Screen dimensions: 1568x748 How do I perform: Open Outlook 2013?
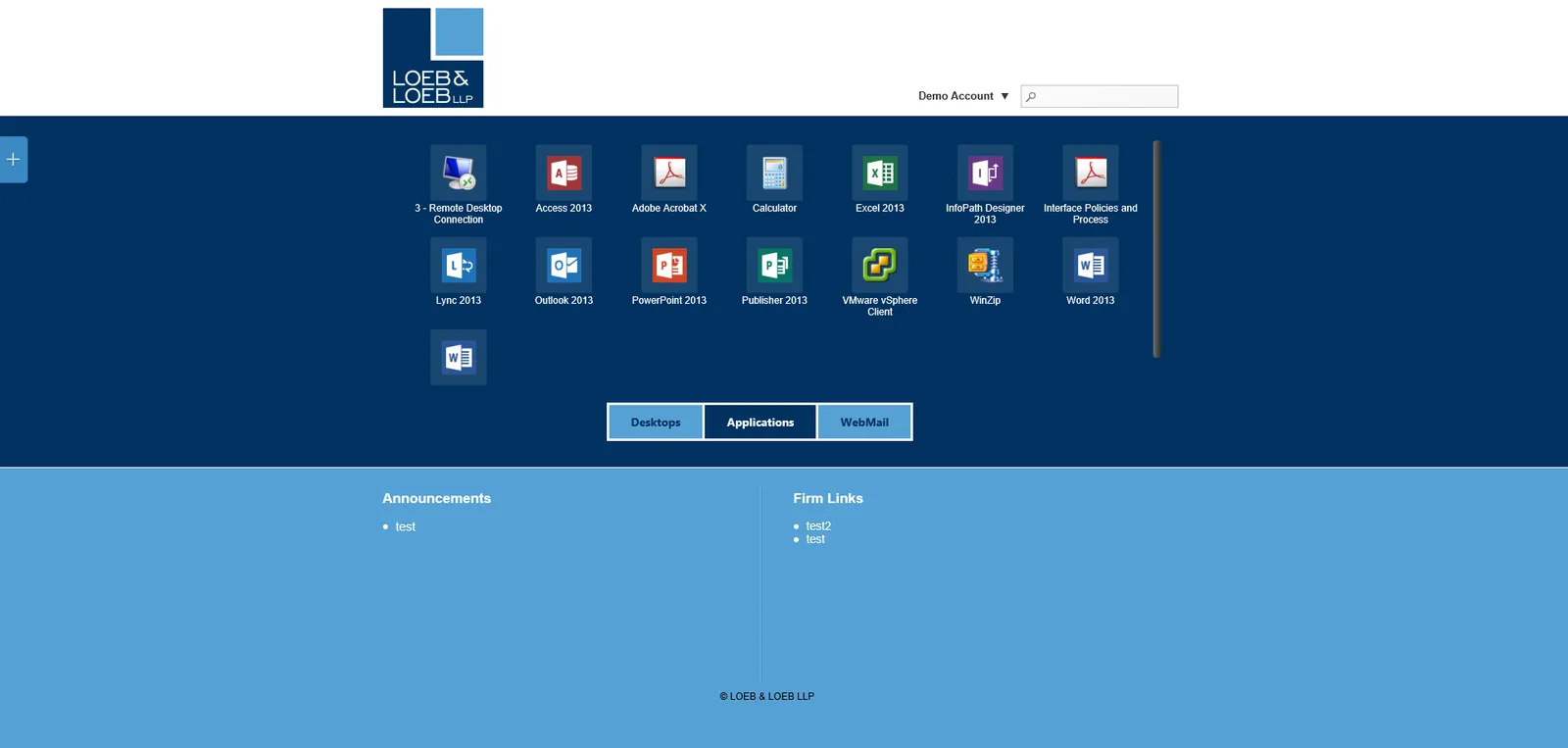point(563,266)
